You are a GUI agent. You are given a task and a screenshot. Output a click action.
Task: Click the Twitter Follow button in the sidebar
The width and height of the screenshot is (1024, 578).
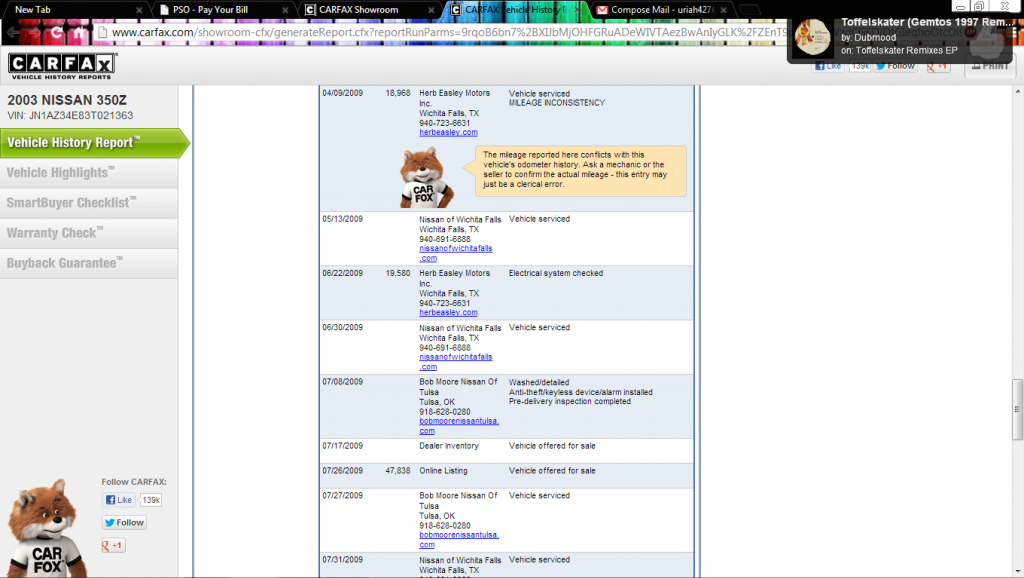pos(124,522)
